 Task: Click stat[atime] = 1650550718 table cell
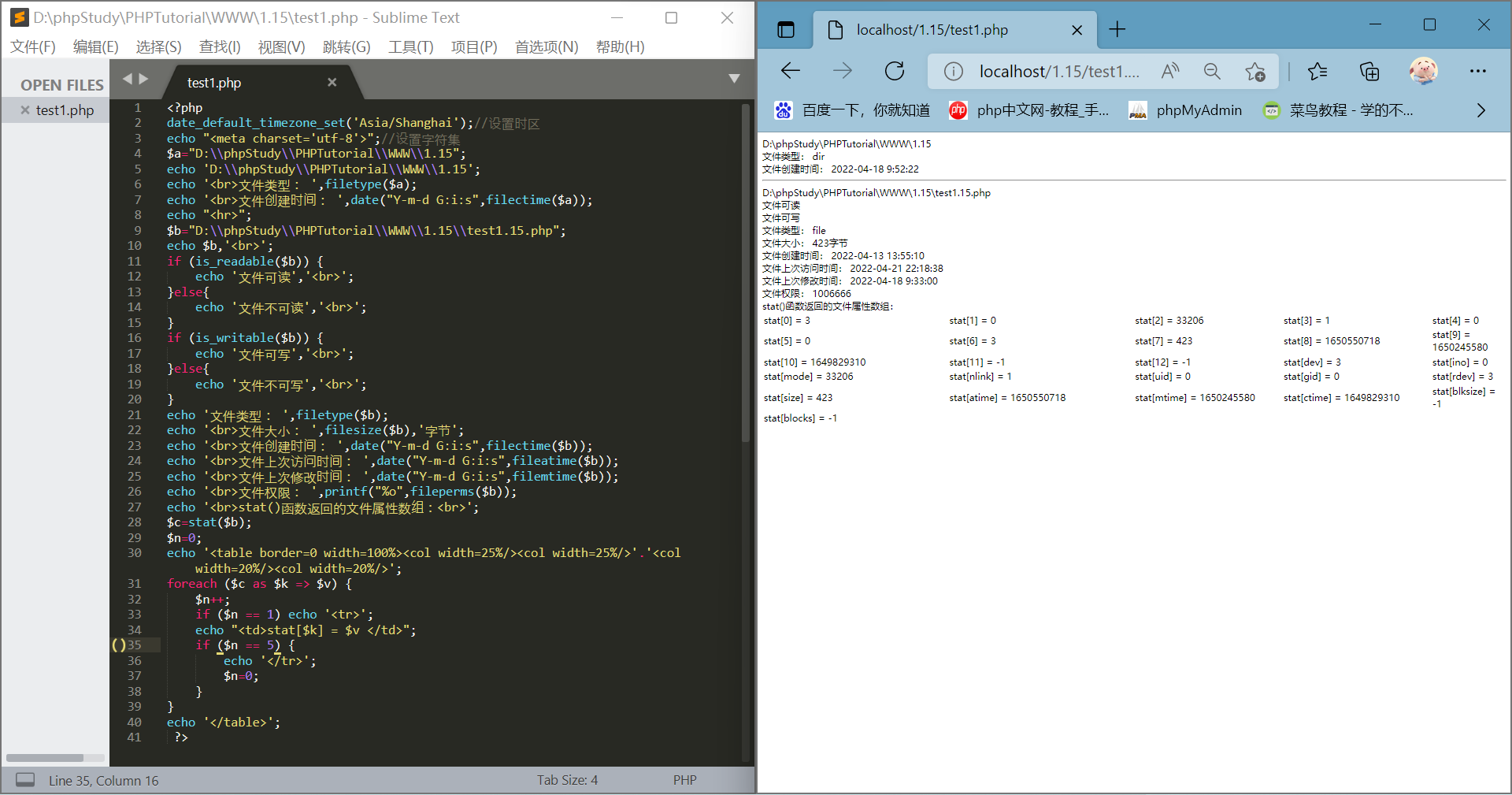click(x=1007, y=398)
